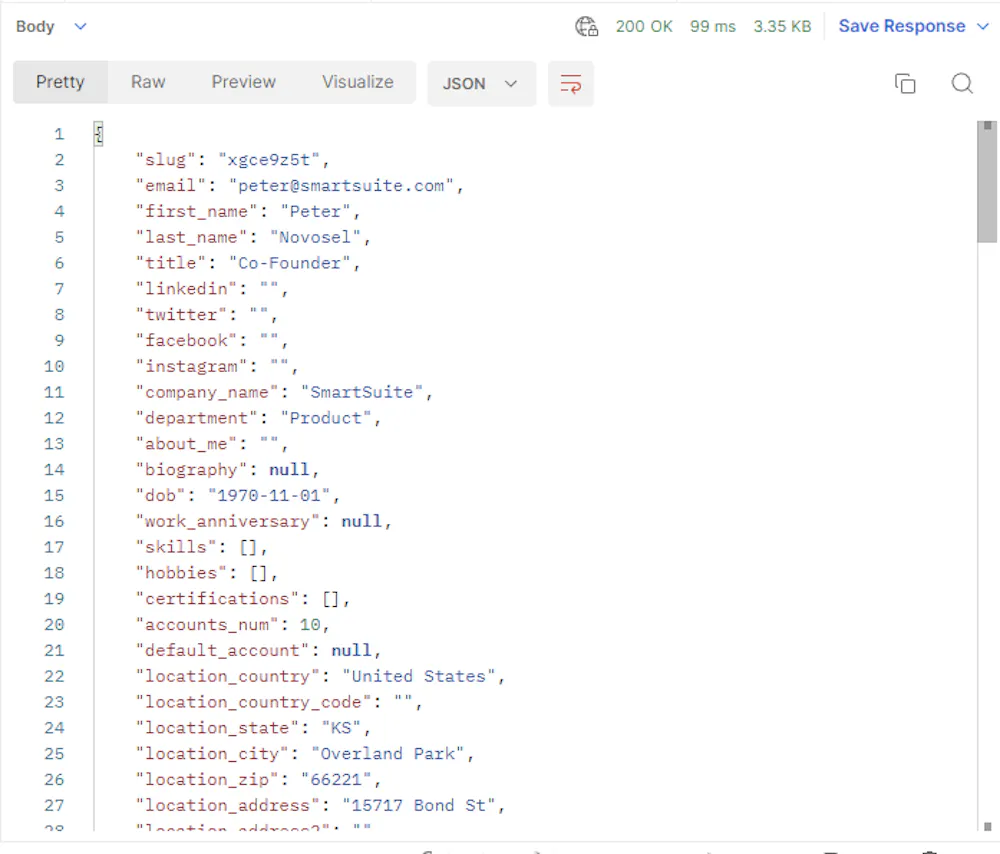
Task: Open the JSON format dropdown
Action: pyautogui.click(x=481, y=84)
